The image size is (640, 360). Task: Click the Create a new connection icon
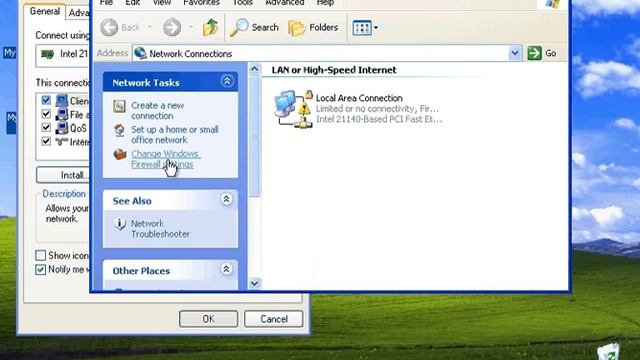point(119,106)
